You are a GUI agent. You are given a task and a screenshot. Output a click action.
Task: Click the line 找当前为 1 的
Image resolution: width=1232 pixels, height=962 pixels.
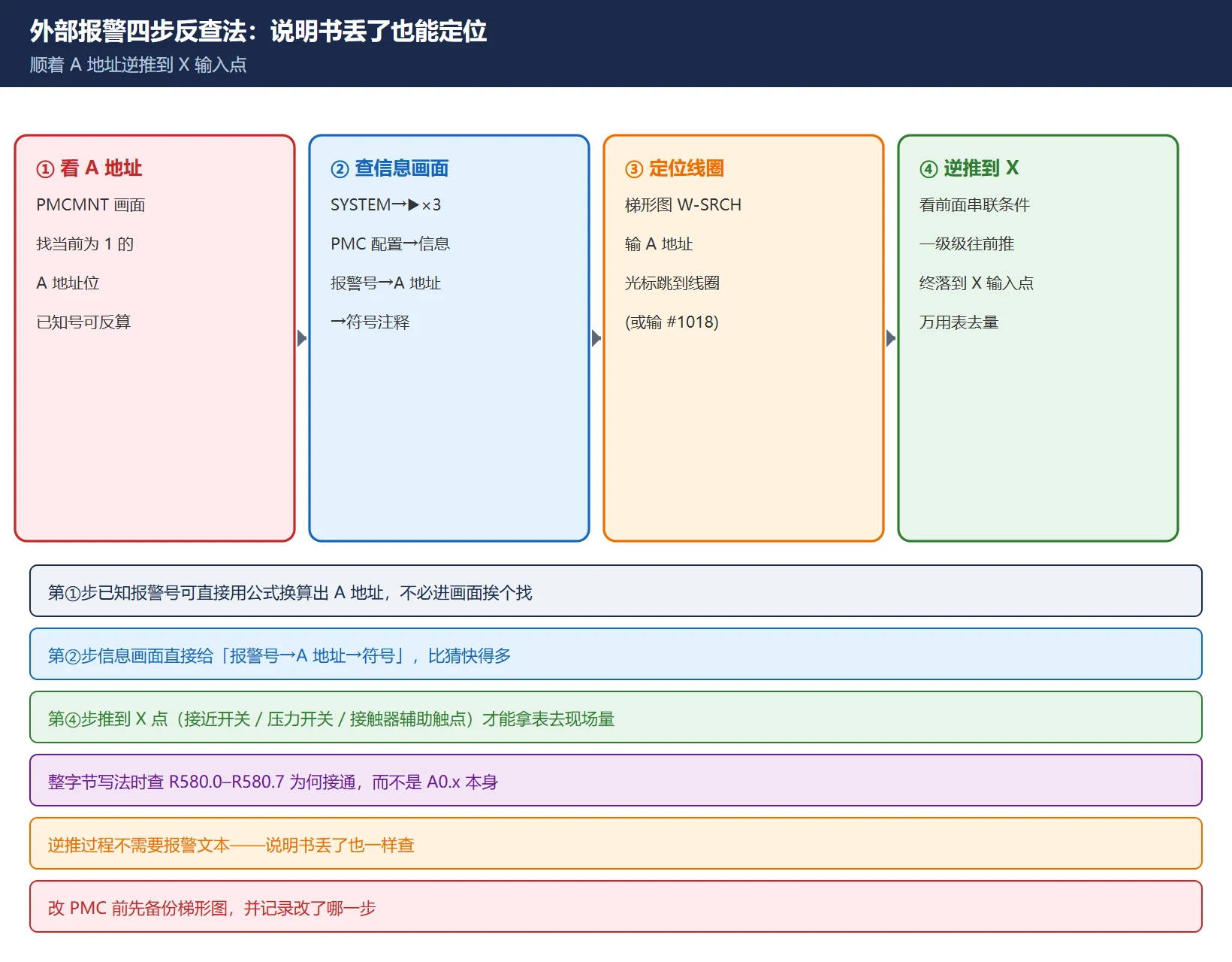coord(85,244)
